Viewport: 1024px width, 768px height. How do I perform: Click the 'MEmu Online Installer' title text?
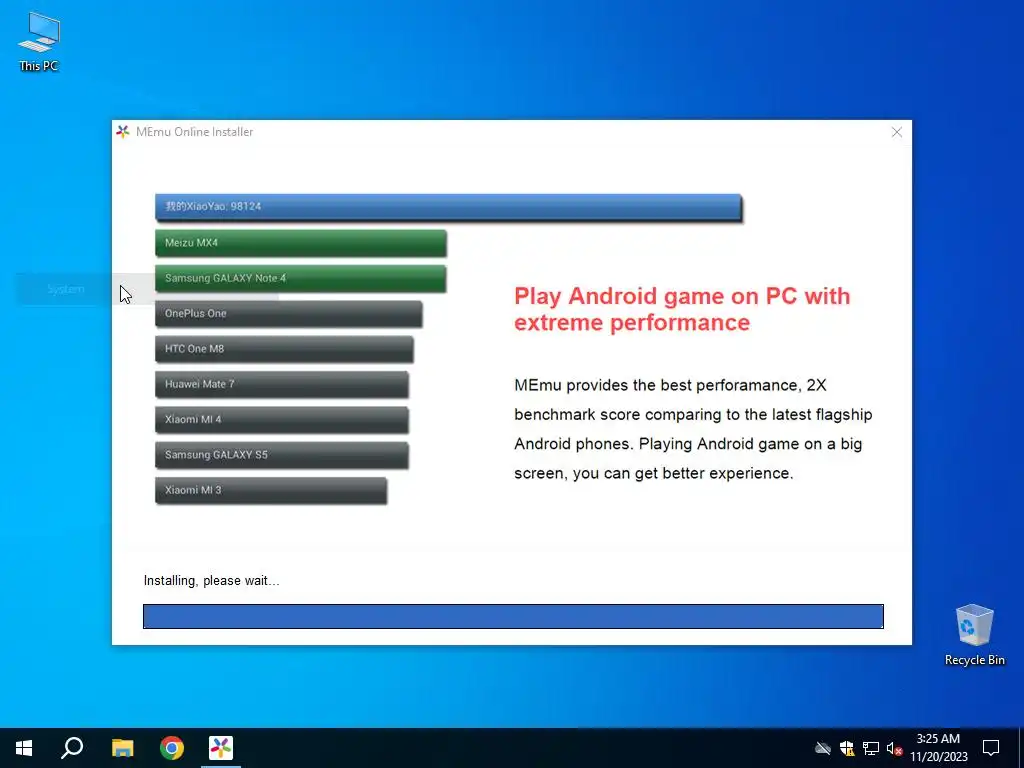point(195,132)
